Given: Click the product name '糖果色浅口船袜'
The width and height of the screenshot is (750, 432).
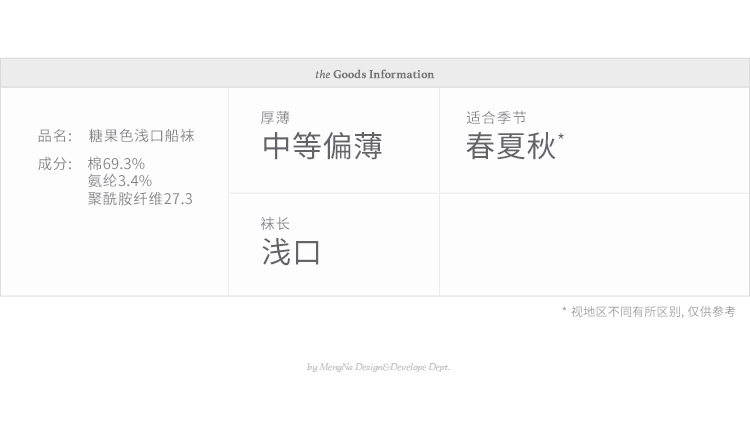Looking at the screenshot, I should pyautogui.click(x=141, y=136).
